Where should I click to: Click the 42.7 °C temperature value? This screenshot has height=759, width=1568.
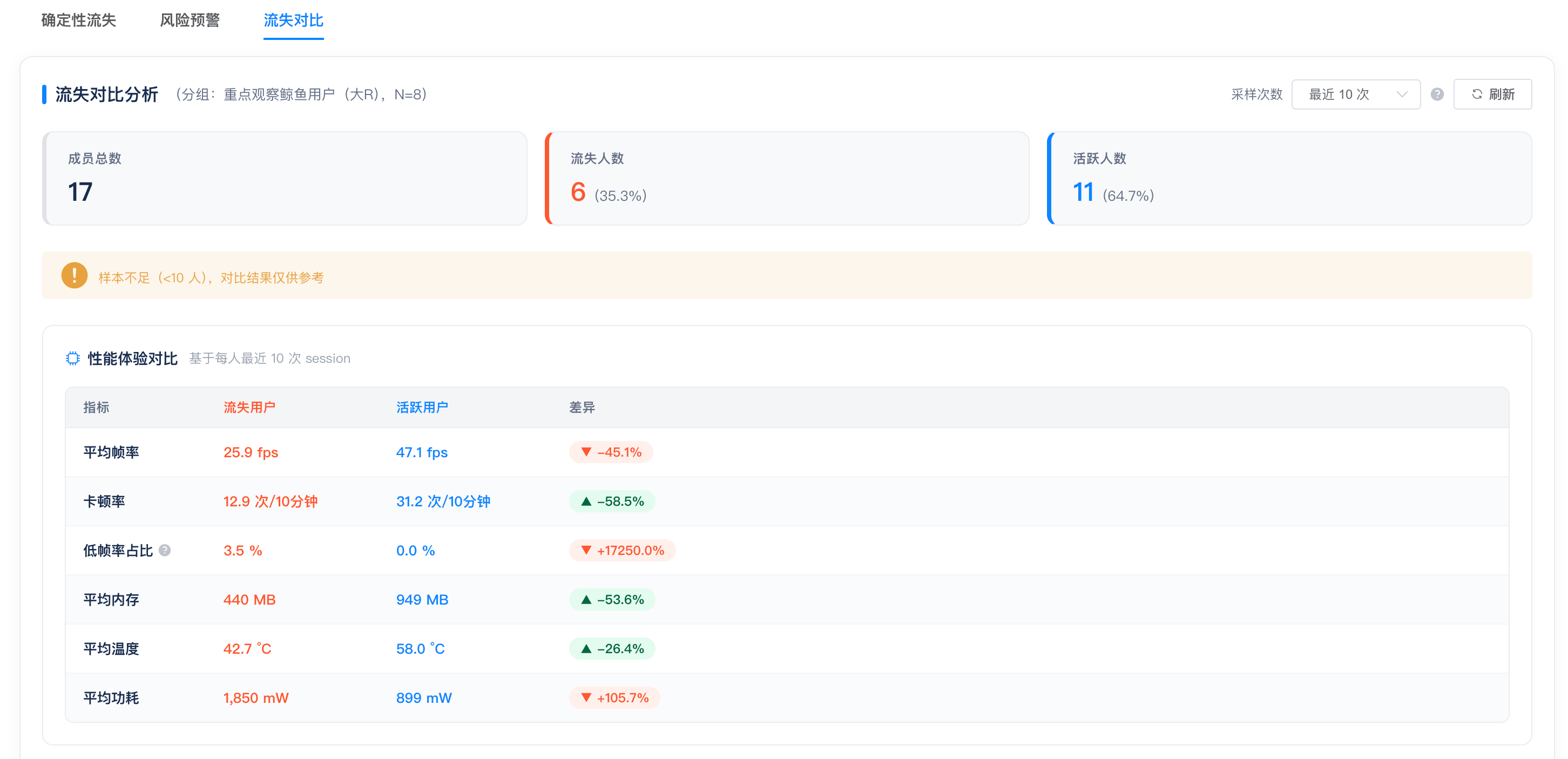[x=247, y=649]
